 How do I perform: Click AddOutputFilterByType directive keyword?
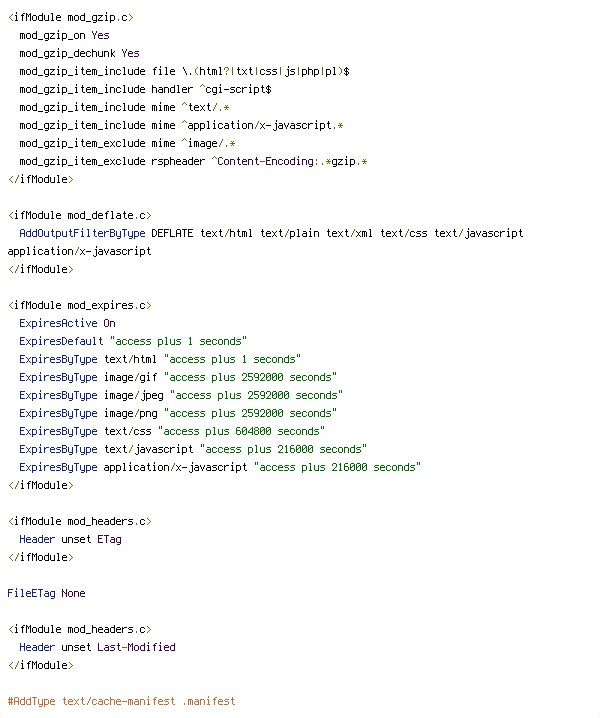[82, 233]
